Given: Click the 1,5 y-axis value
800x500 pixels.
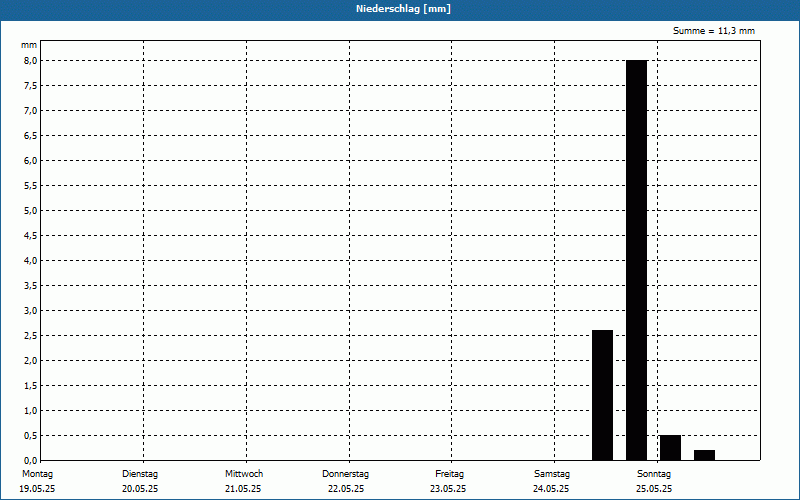Looking at the screenshot, I should [x=31, y=386].
